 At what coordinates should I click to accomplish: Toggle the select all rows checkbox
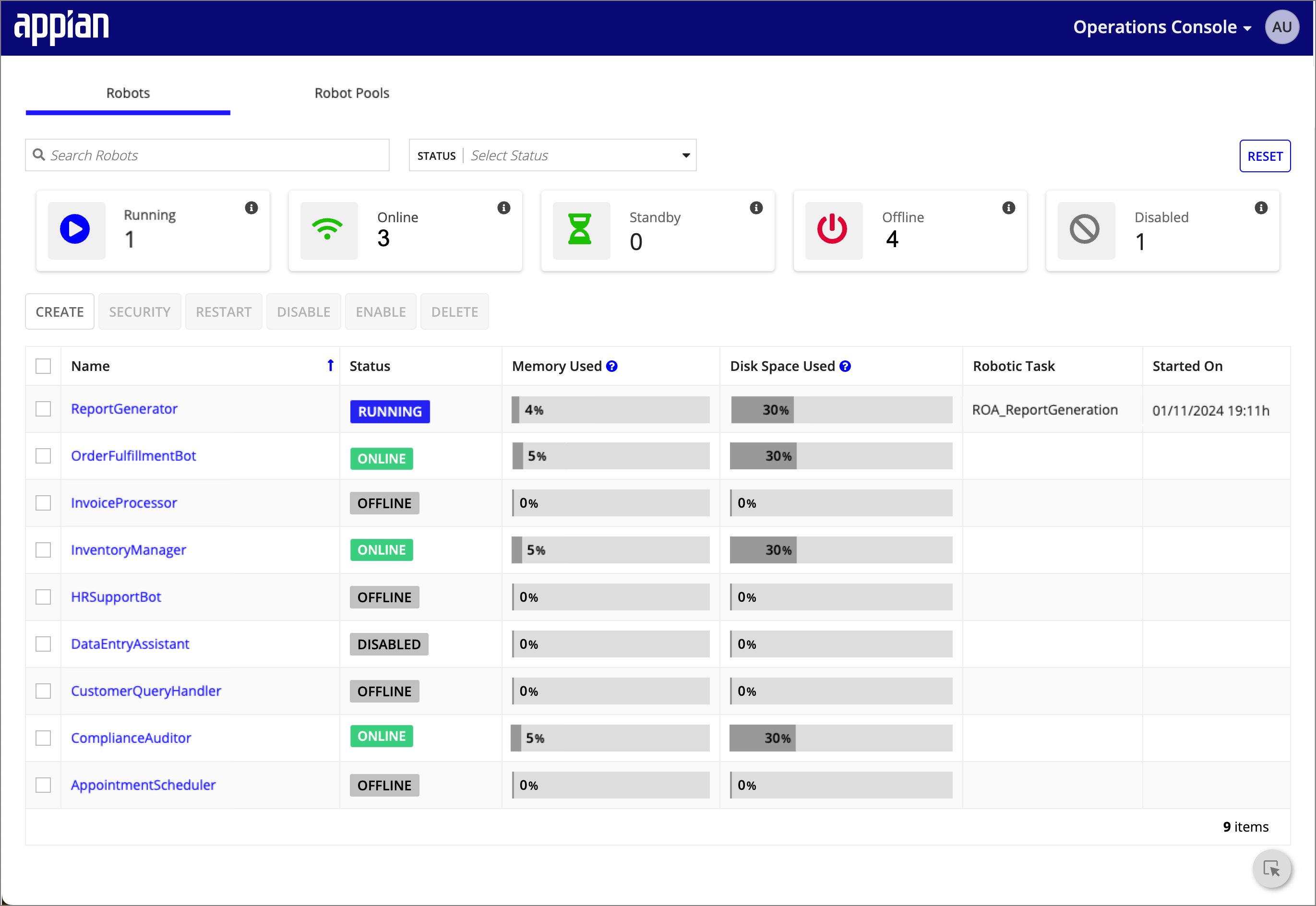[x=45, y=365]
